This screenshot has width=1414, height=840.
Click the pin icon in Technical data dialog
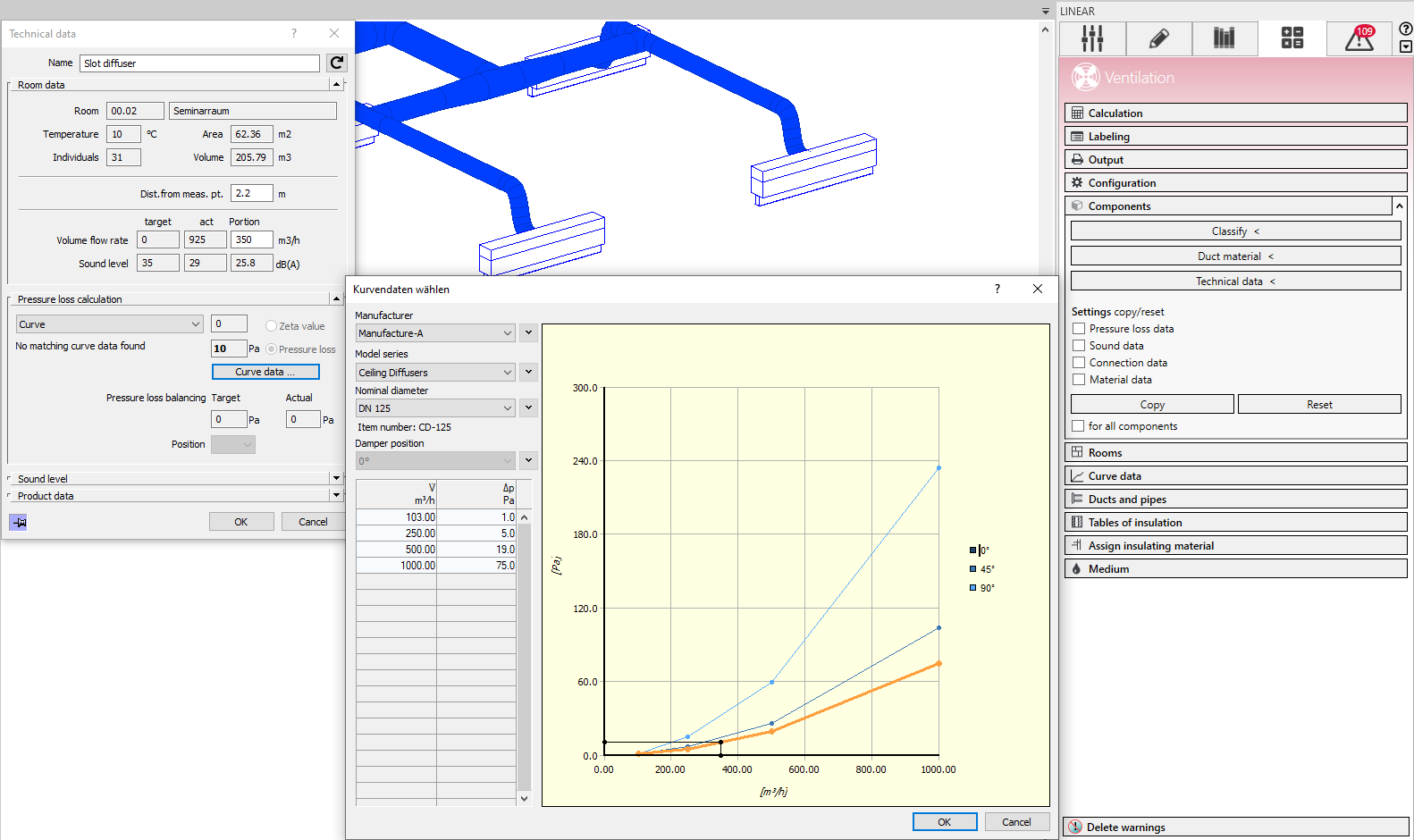(19, 522)
